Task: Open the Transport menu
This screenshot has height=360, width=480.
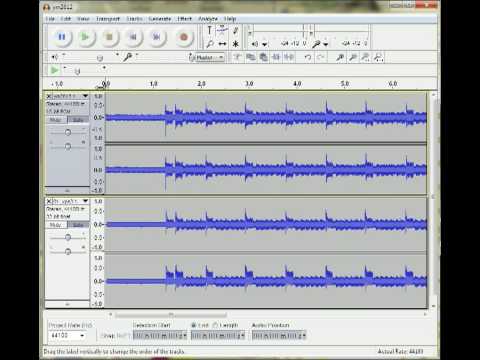Action: [108, 19]
